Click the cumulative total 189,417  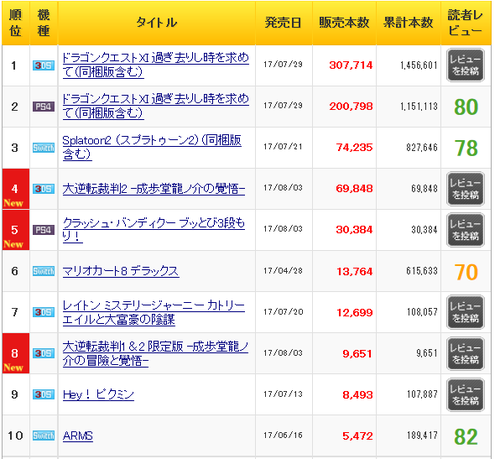[422, 435]
